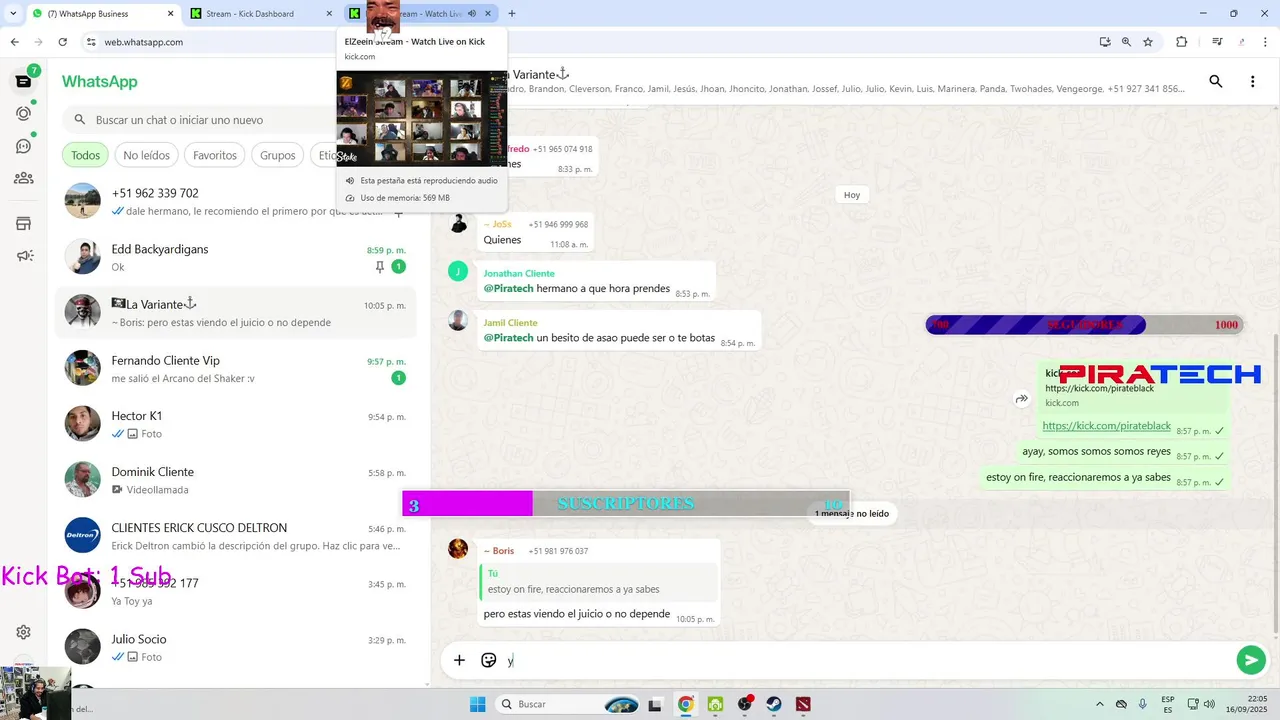This screenshot has width=1280, height=720.
Task: Open Chrome media controls icon
Action: pyautogui.click(x=1217, y=42)
